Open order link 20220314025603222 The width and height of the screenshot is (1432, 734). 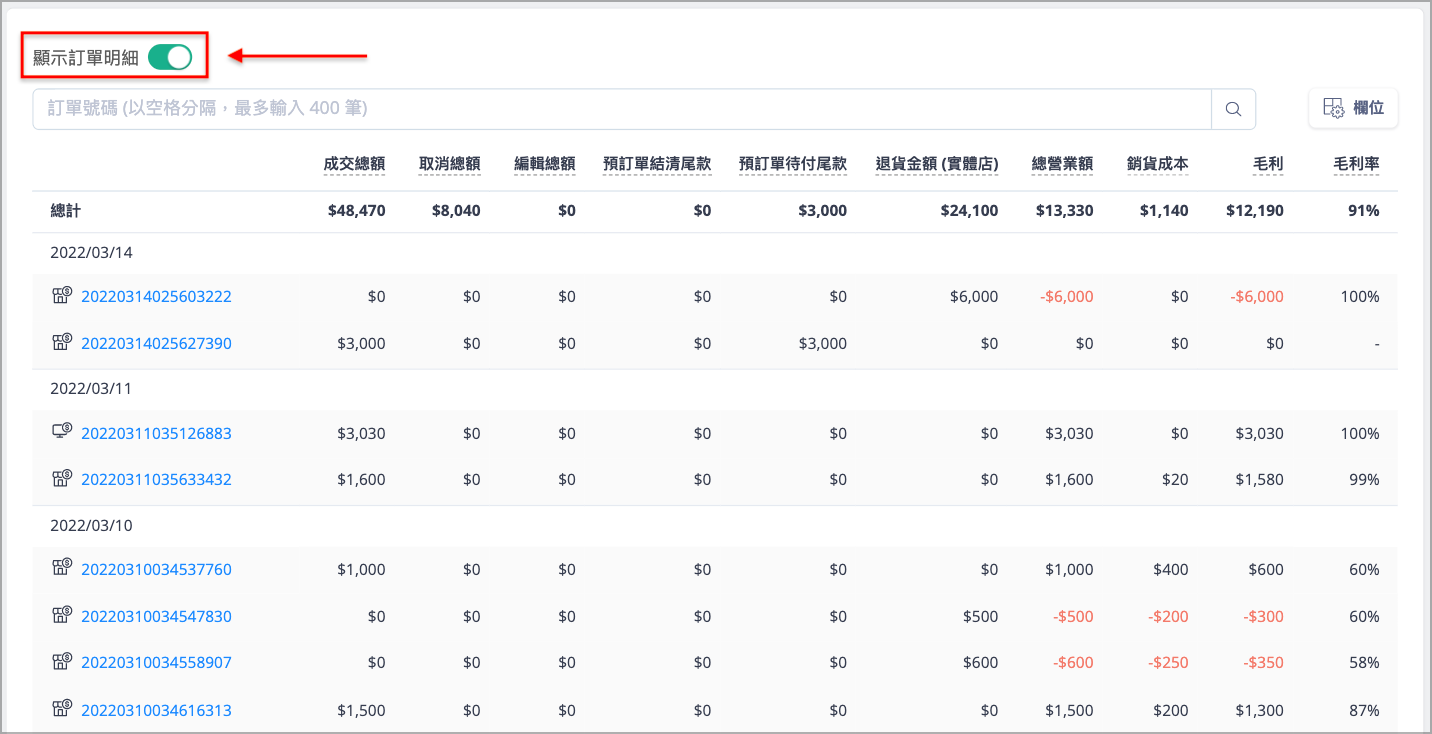tap(156, 297)
